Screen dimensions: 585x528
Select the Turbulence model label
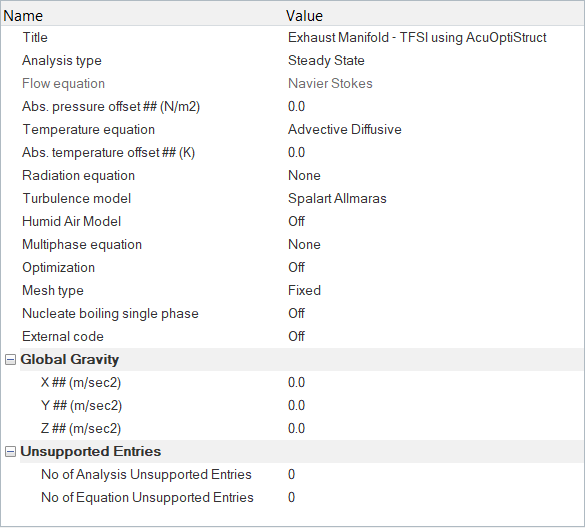(77, 199)
